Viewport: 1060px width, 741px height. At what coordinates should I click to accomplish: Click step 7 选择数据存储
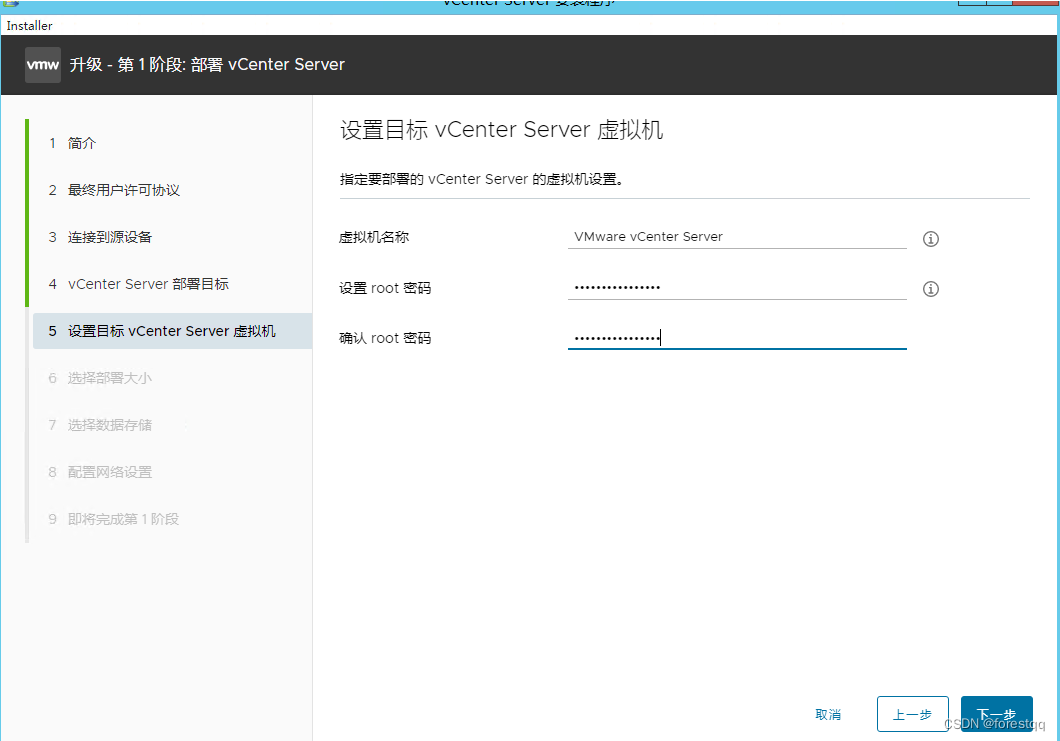[x=100, y=425]
